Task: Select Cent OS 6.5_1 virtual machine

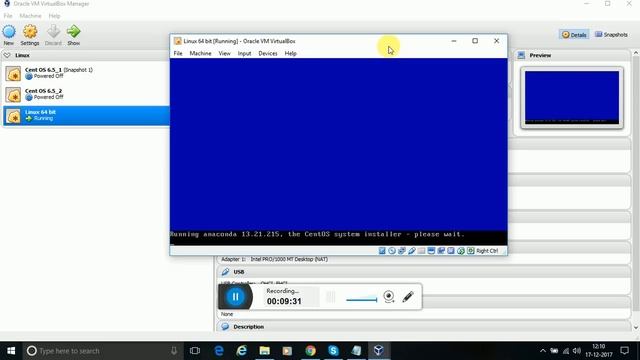Action: point(86,73)
